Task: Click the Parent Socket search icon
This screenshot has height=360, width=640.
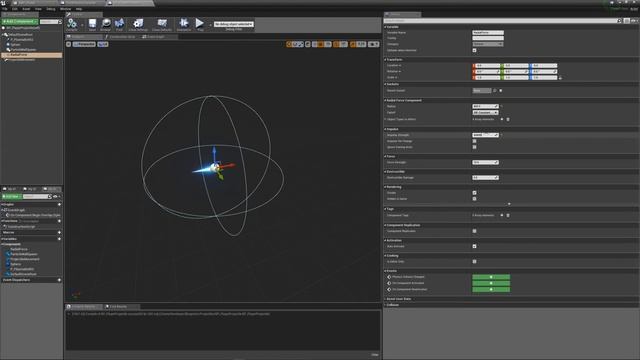Action: (x=495, y=91)
